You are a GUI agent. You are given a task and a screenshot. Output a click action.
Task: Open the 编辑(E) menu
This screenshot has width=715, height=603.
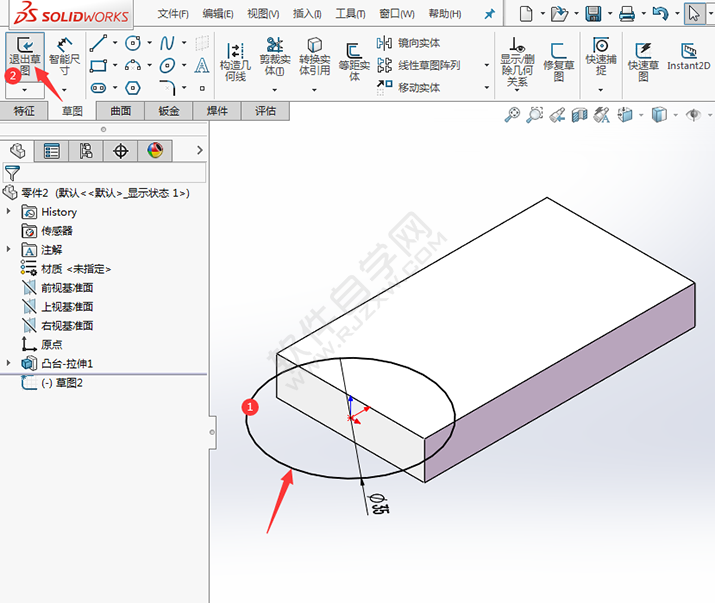(218, 14)
